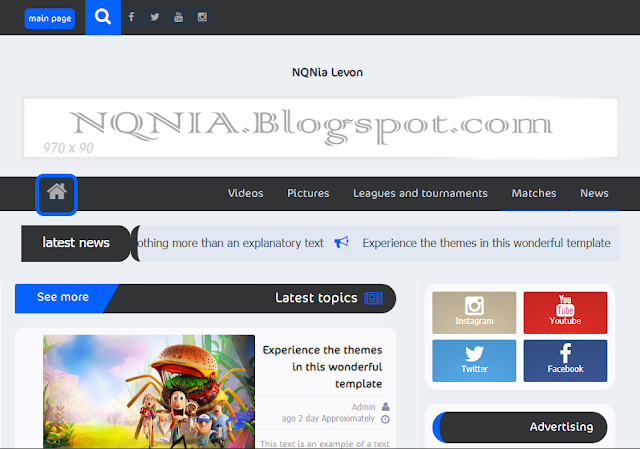Image resolution: width=640 pixels, height=449 pixels.
Task: Click the megaphone icon in news ticker
Action: (x=342, y=242)
